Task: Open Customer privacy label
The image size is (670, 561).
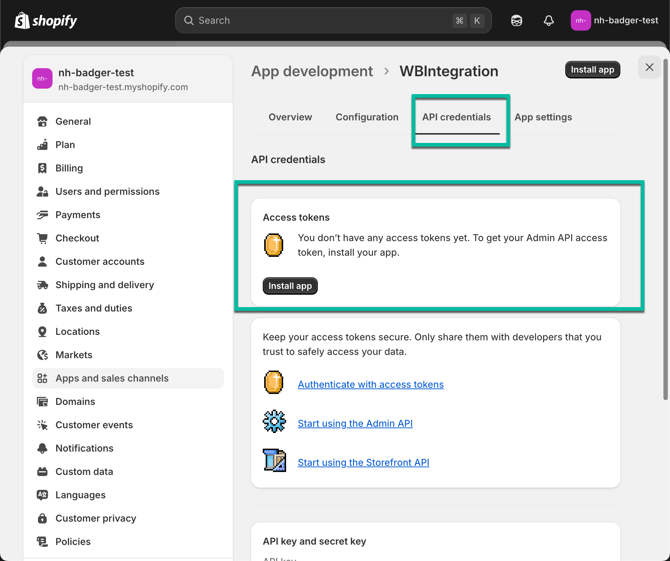Action: click(x=96, y=518)
